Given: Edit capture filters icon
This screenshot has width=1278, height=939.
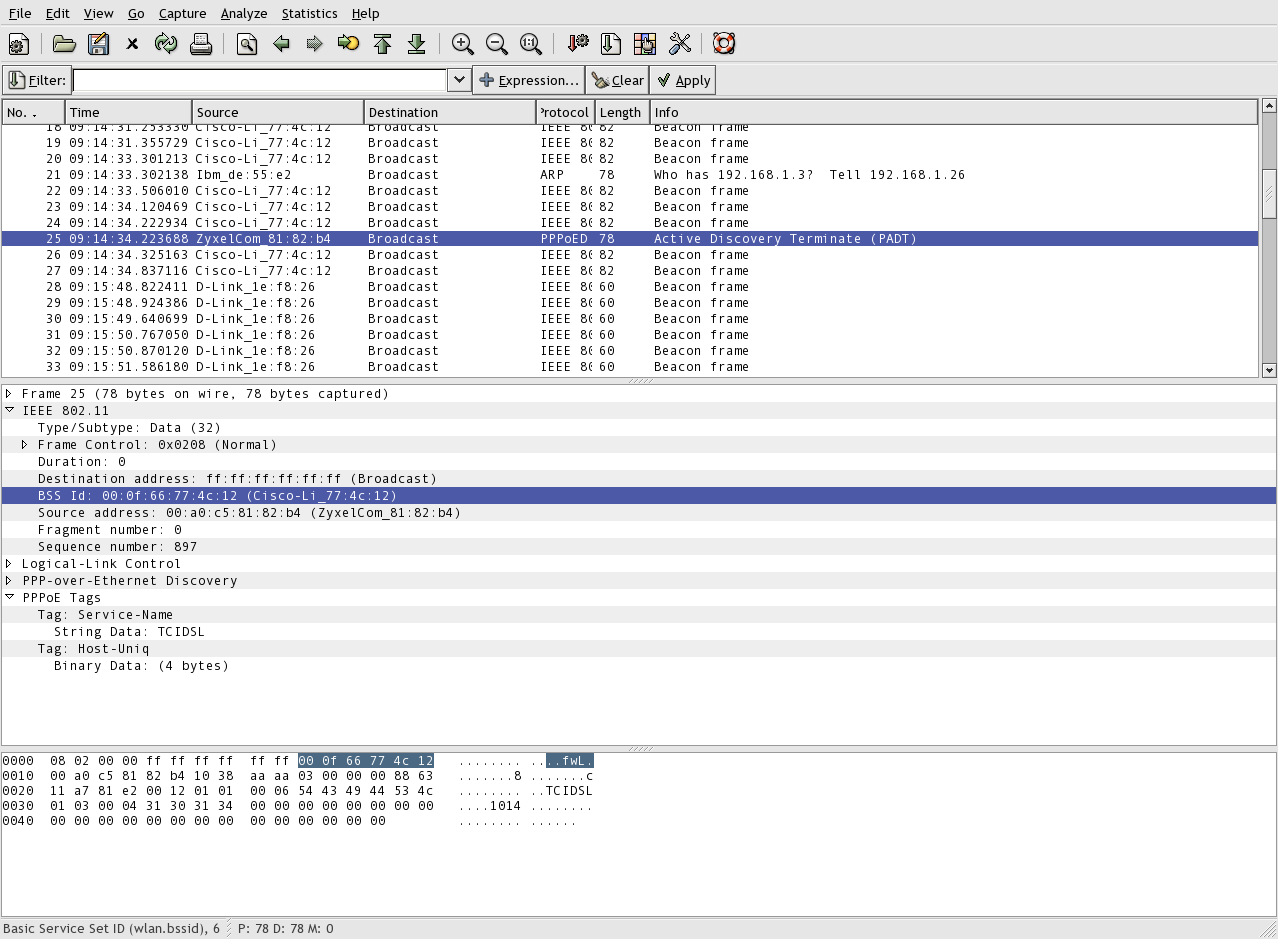Looking at the screenshot, I should [x=577, y=44].
